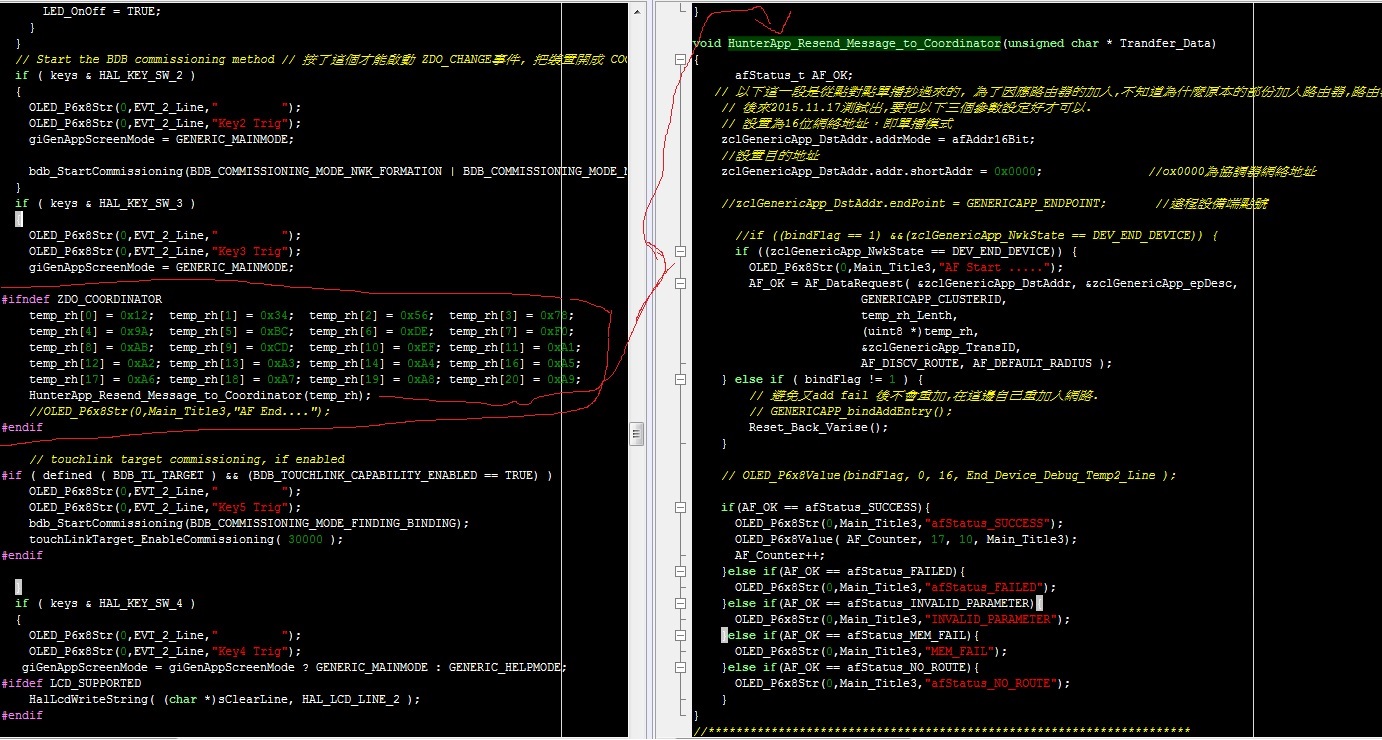The height and width of the screenshot is (740, 1382).
Task: Collapse fold at 'afStatus_INVALID_PARAMETER' else-if line
Action: point(681,603)
